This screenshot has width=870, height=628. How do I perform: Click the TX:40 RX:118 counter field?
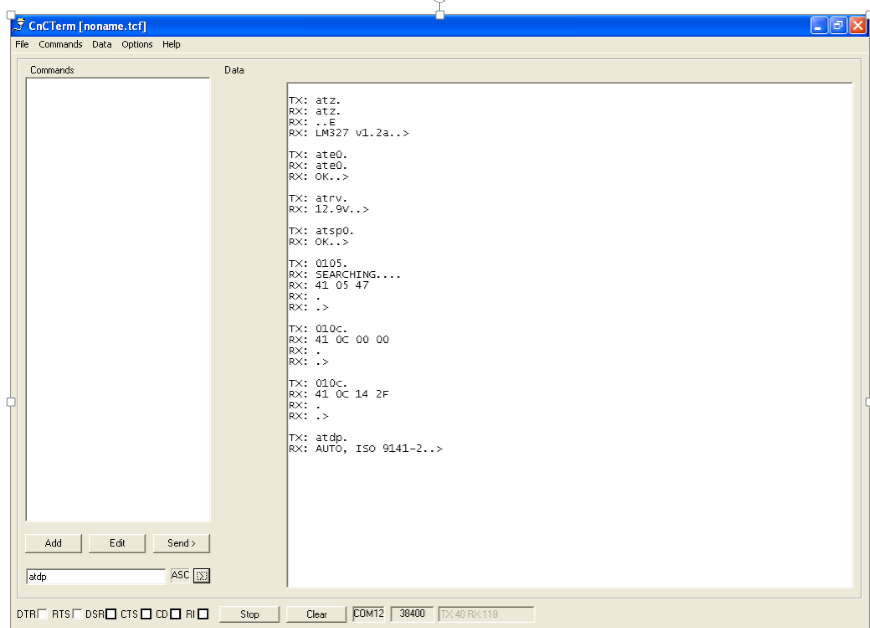tap(486, 614)
